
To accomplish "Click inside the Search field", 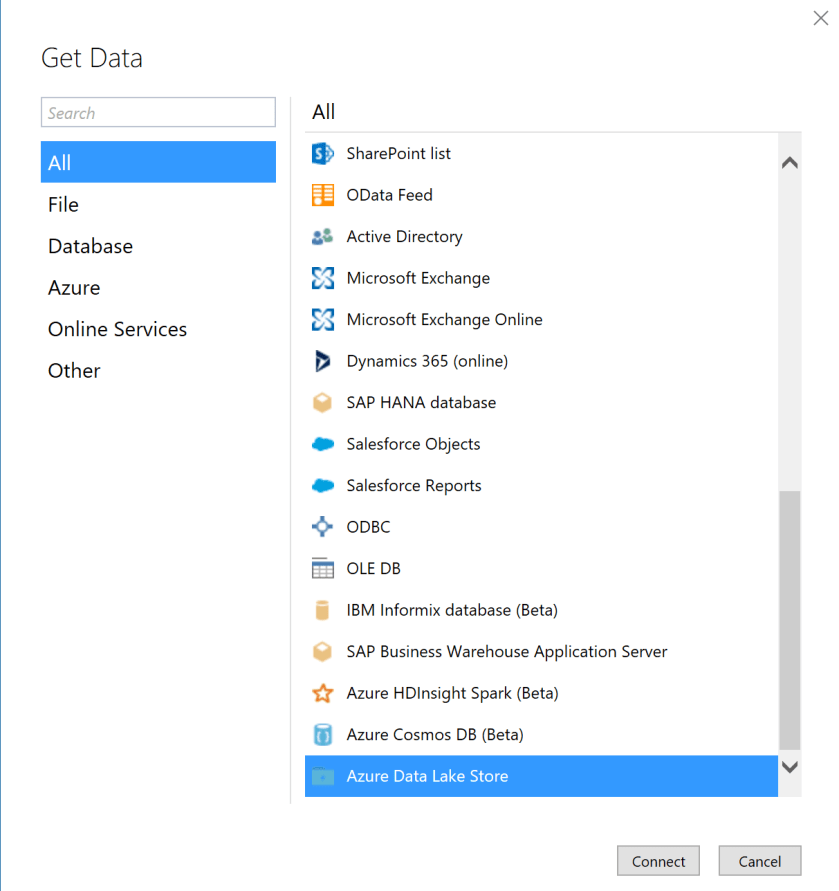I will click(158, 112).
